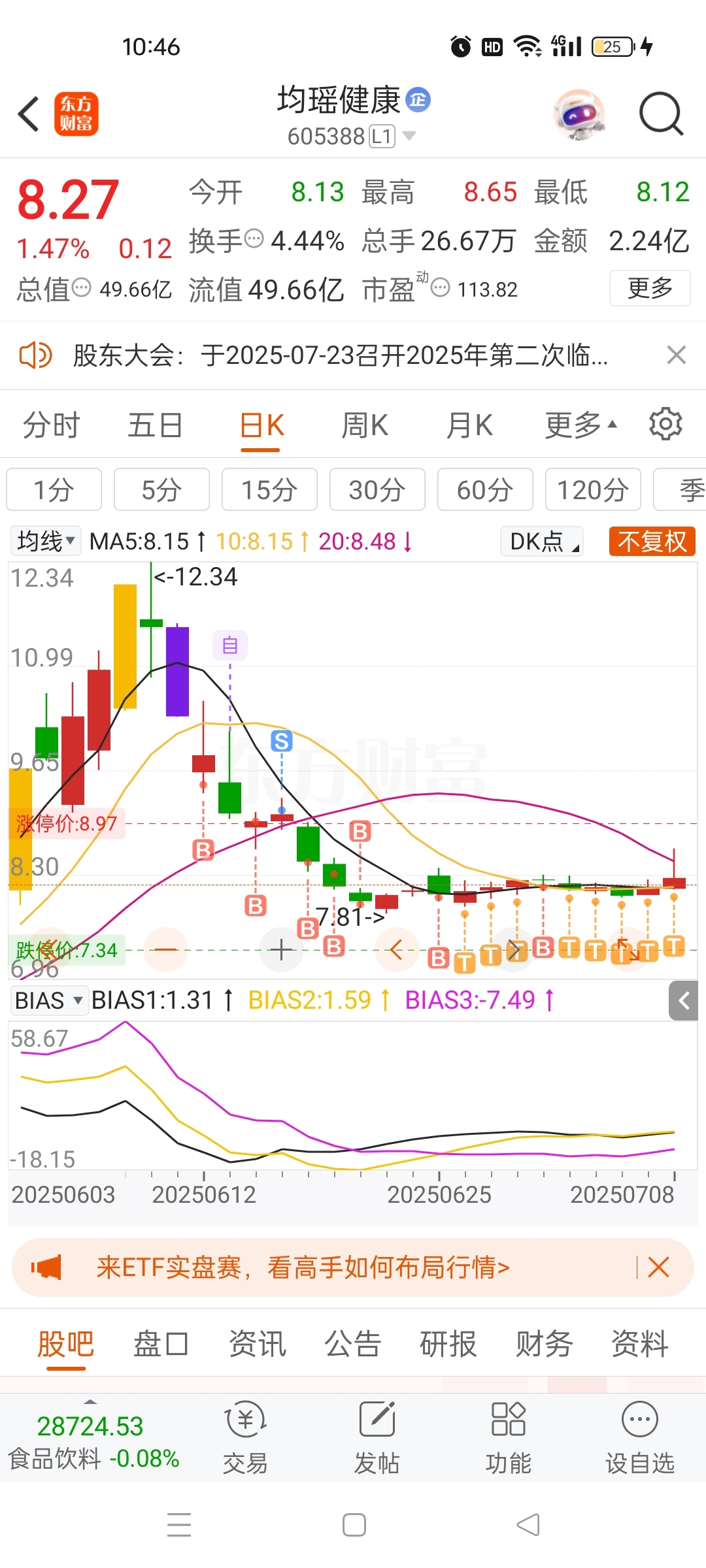Tap the 总值 info circle icon

[81, 287]
